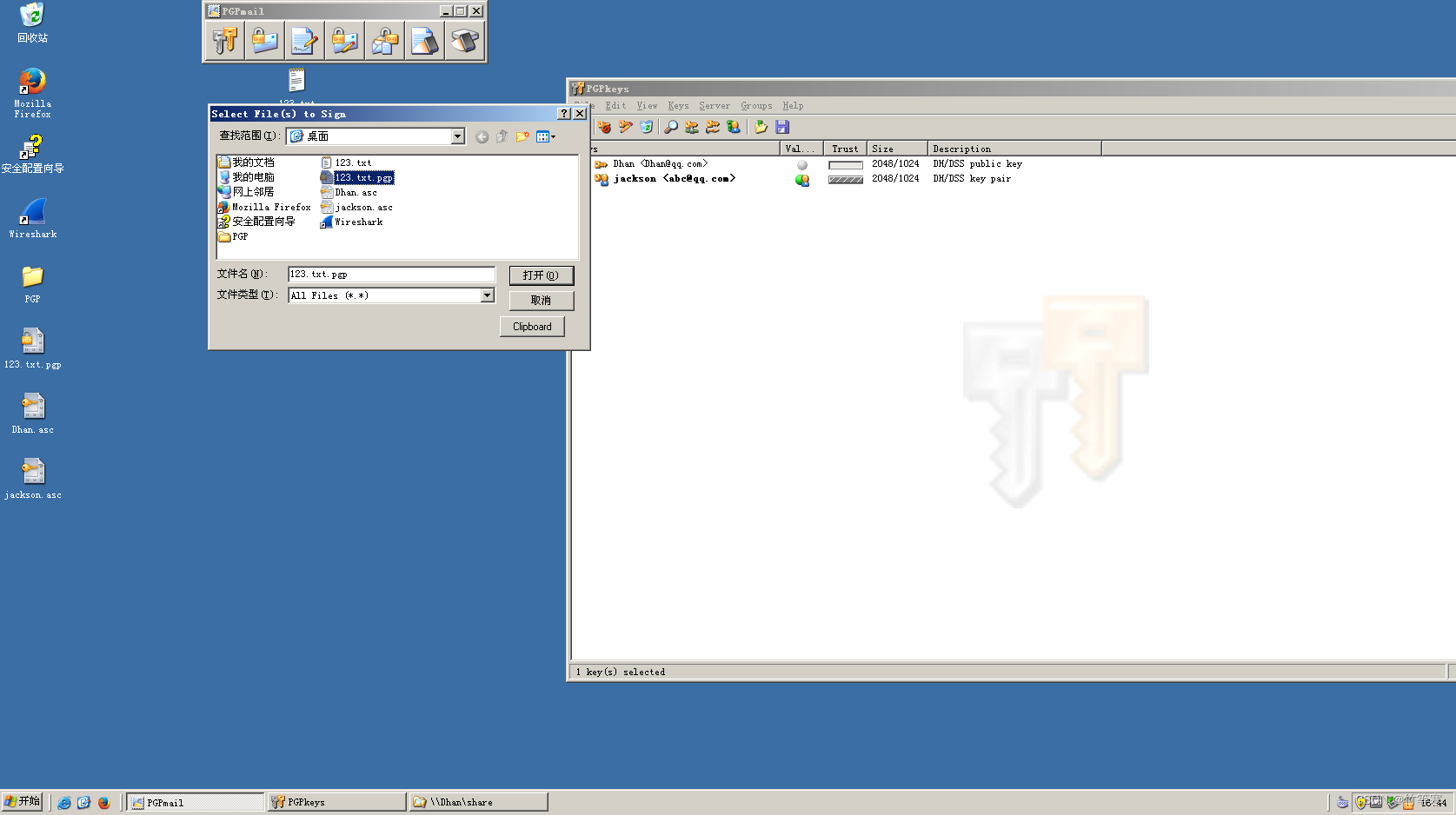The height and width of the screenshot is (815, 1456).
Task: Switch to \\Dhan\share taskbar button
Action: [478, 802]
